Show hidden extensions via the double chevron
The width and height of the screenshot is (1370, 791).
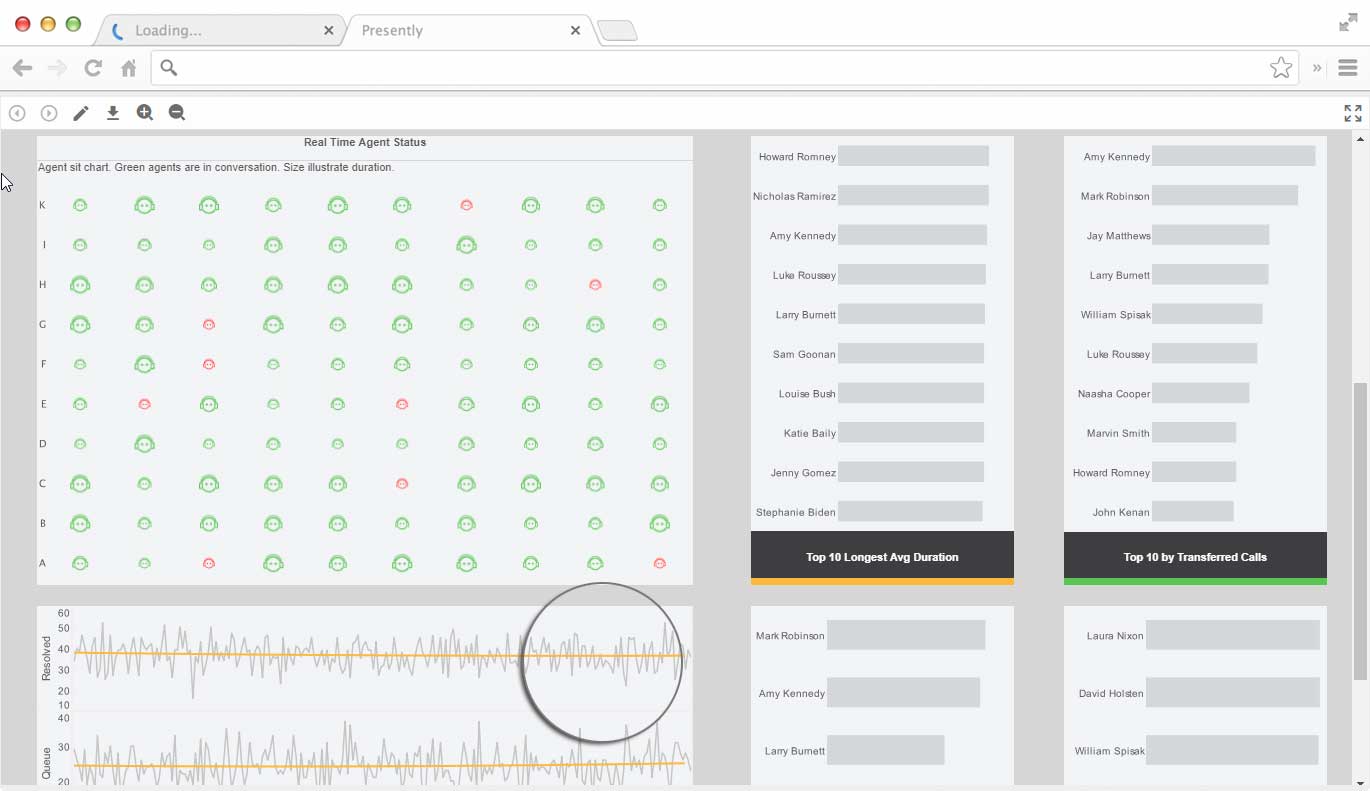click(x=1317, y=68)
